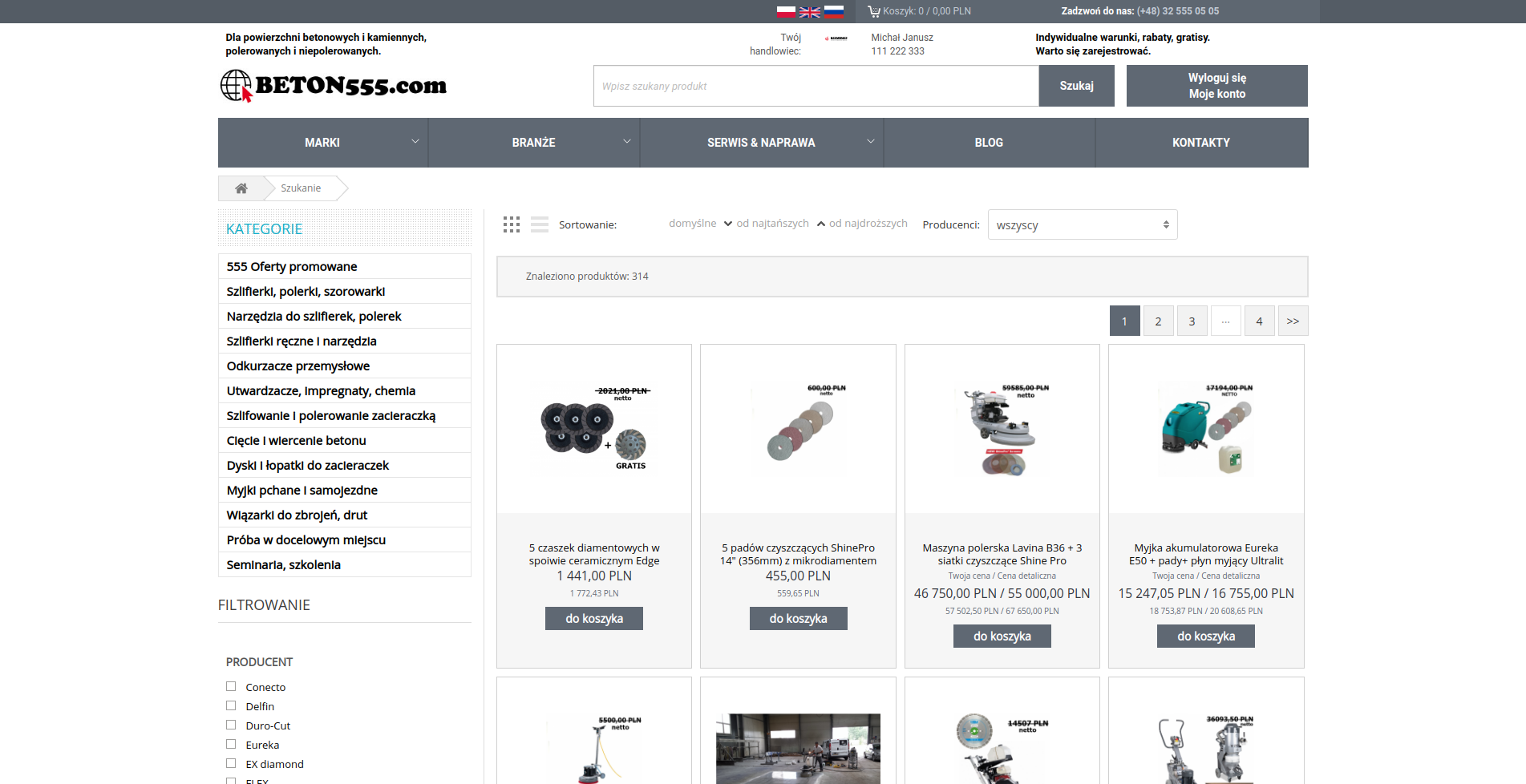
Task: Open Cięcie i wiercenie betonu category
Action: (x=345, y=440)
